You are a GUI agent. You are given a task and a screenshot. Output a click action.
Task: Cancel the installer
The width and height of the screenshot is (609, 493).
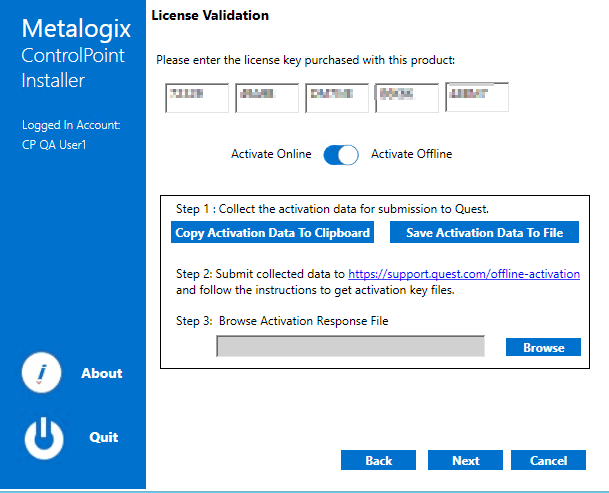pyautogui.click(x=548, y=460)
